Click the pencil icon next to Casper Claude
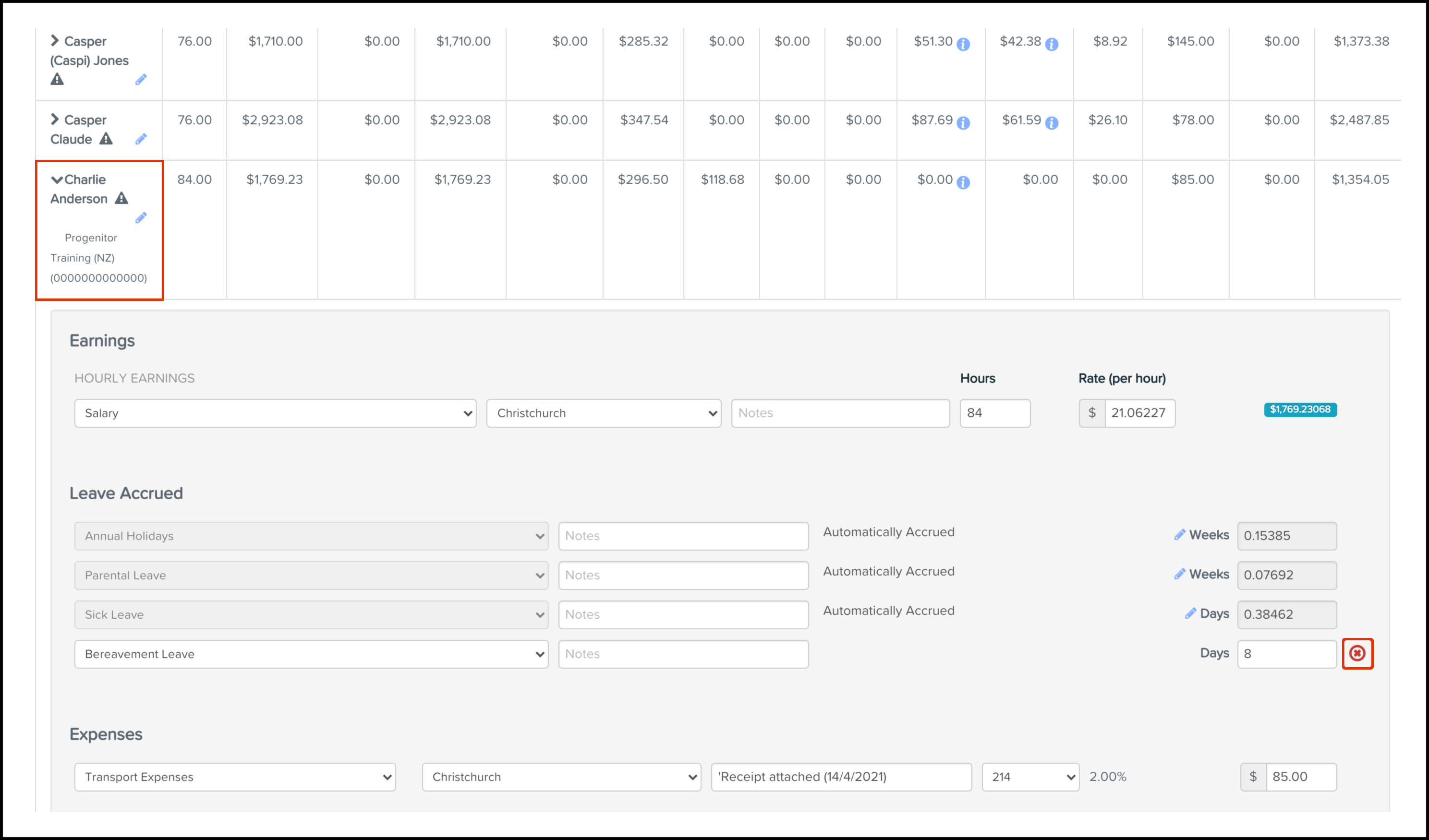 tap(141, 139)
